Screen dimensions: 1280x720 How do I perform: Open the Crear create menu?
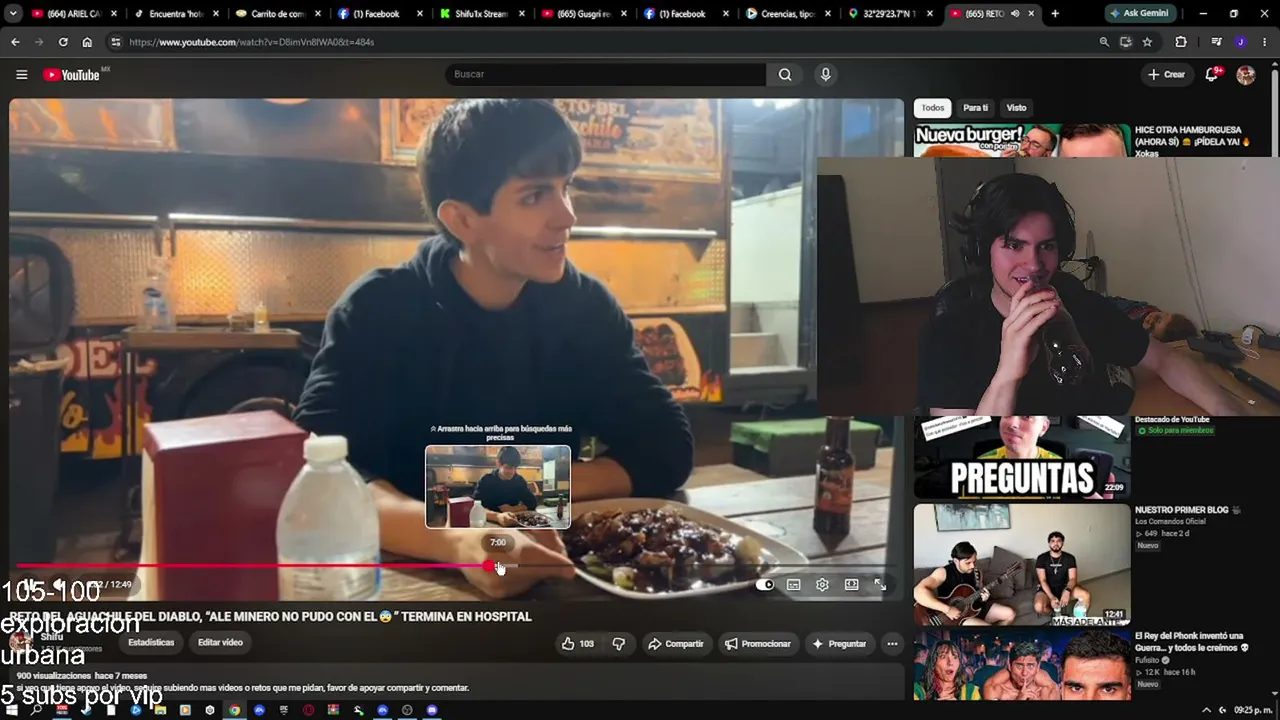pos(1167,75)
